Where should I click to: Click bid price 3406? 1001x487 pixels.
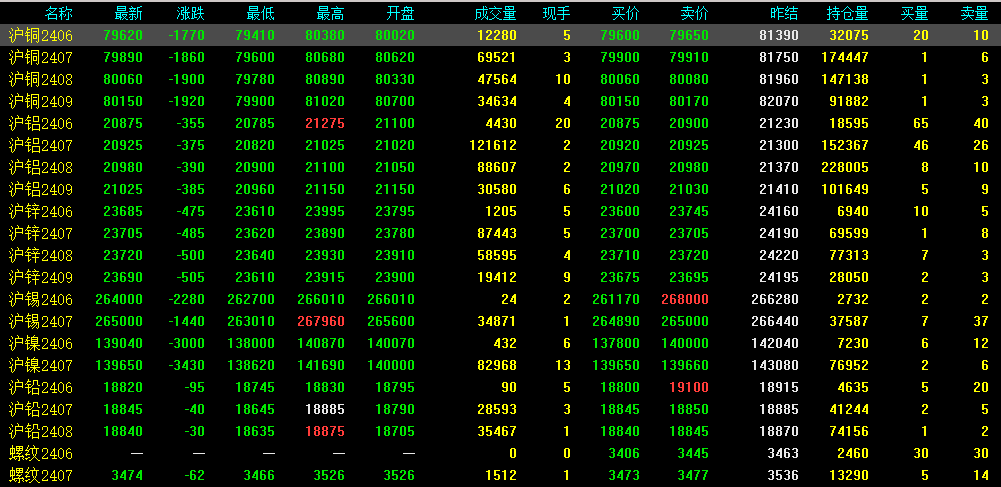624,453
